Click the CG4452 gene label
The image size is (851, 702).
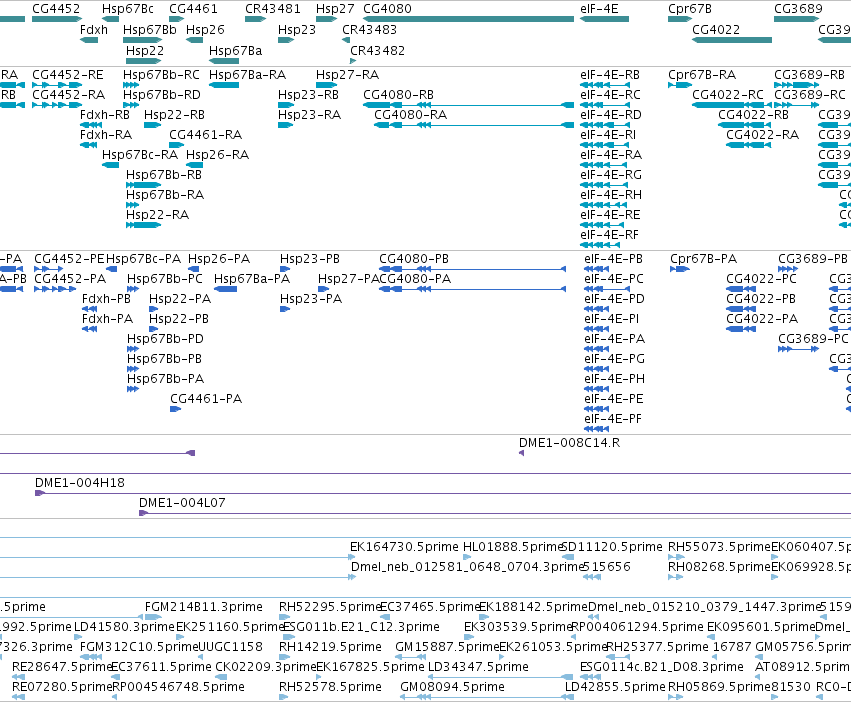[56, 9]
